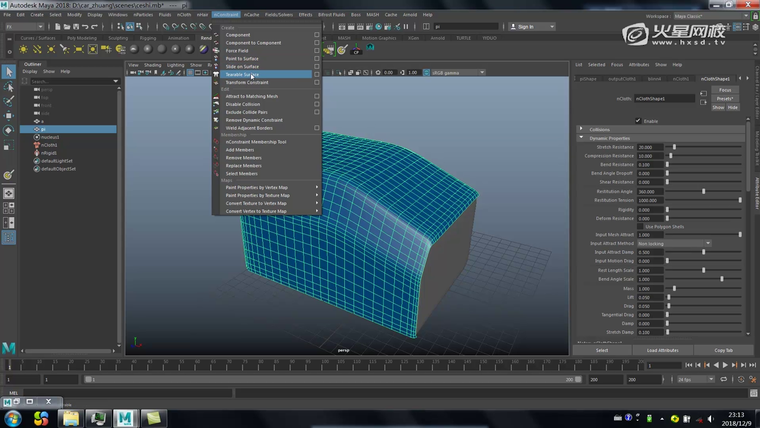
Task: Click the play forward button
Action: [x=724, y=367]
